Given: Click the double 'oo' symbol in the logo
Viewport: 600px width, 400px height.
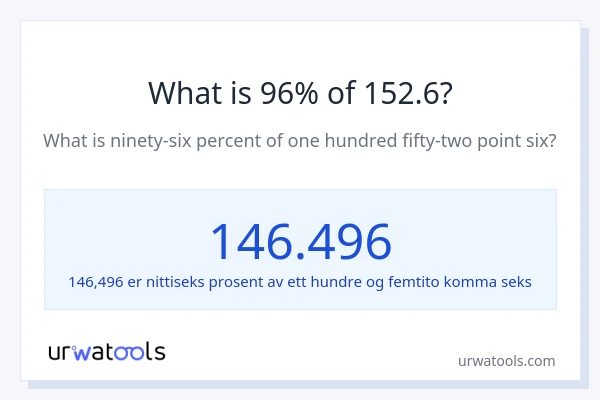Looking at the screenshot, I should click(x=133, y=352).
